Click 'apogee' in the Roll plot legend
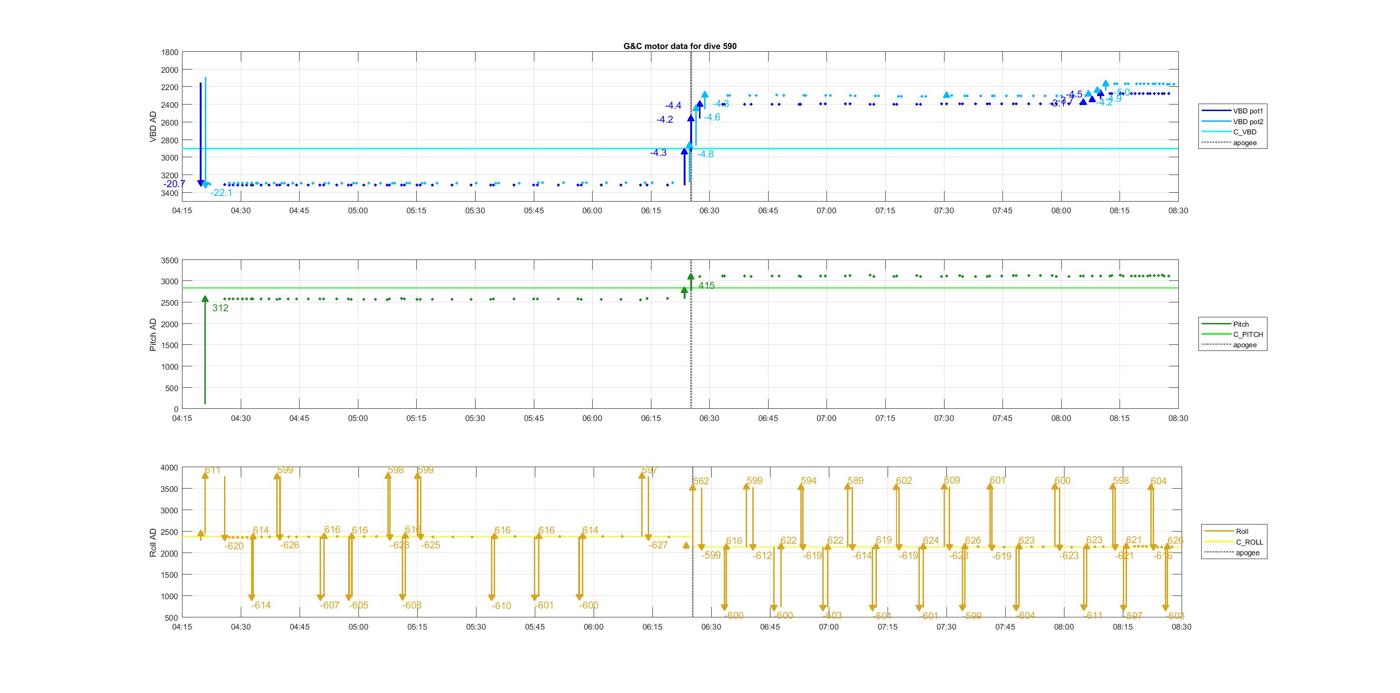Viewport: 1400px width, 693px height. pyautogui.click(x=1247, y=553)
